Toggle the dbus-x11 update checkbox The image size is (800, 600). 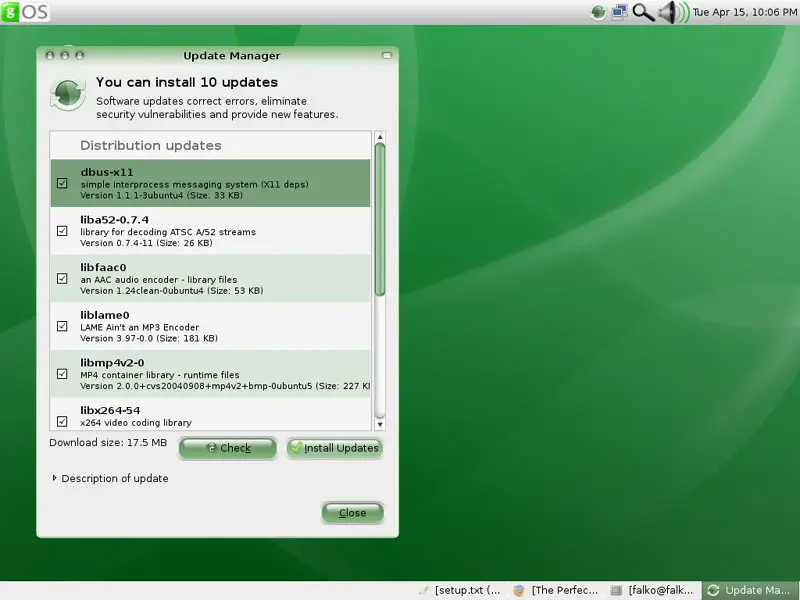tap(62, 183)
